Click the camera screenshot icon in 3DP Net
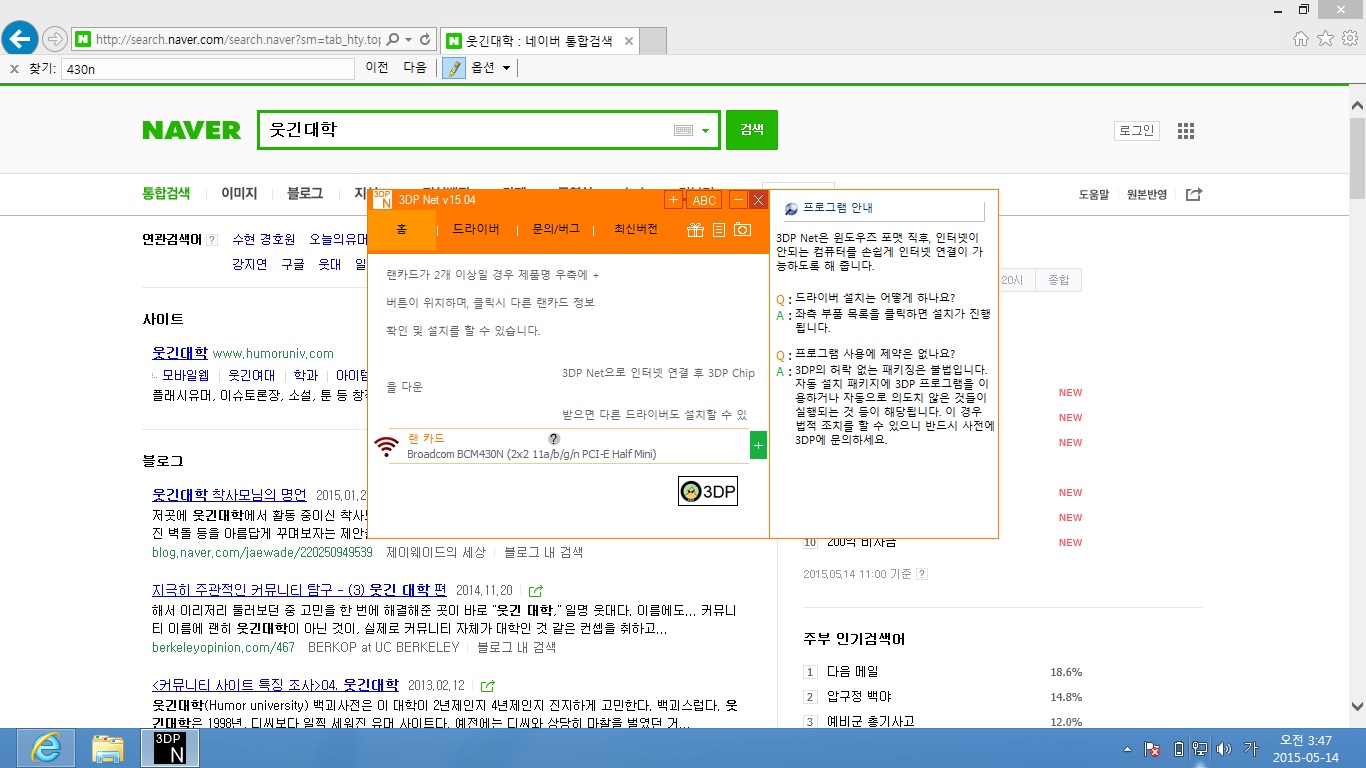Image resolution: width=1366 pixels, height=768 pixels. point(742,230)
